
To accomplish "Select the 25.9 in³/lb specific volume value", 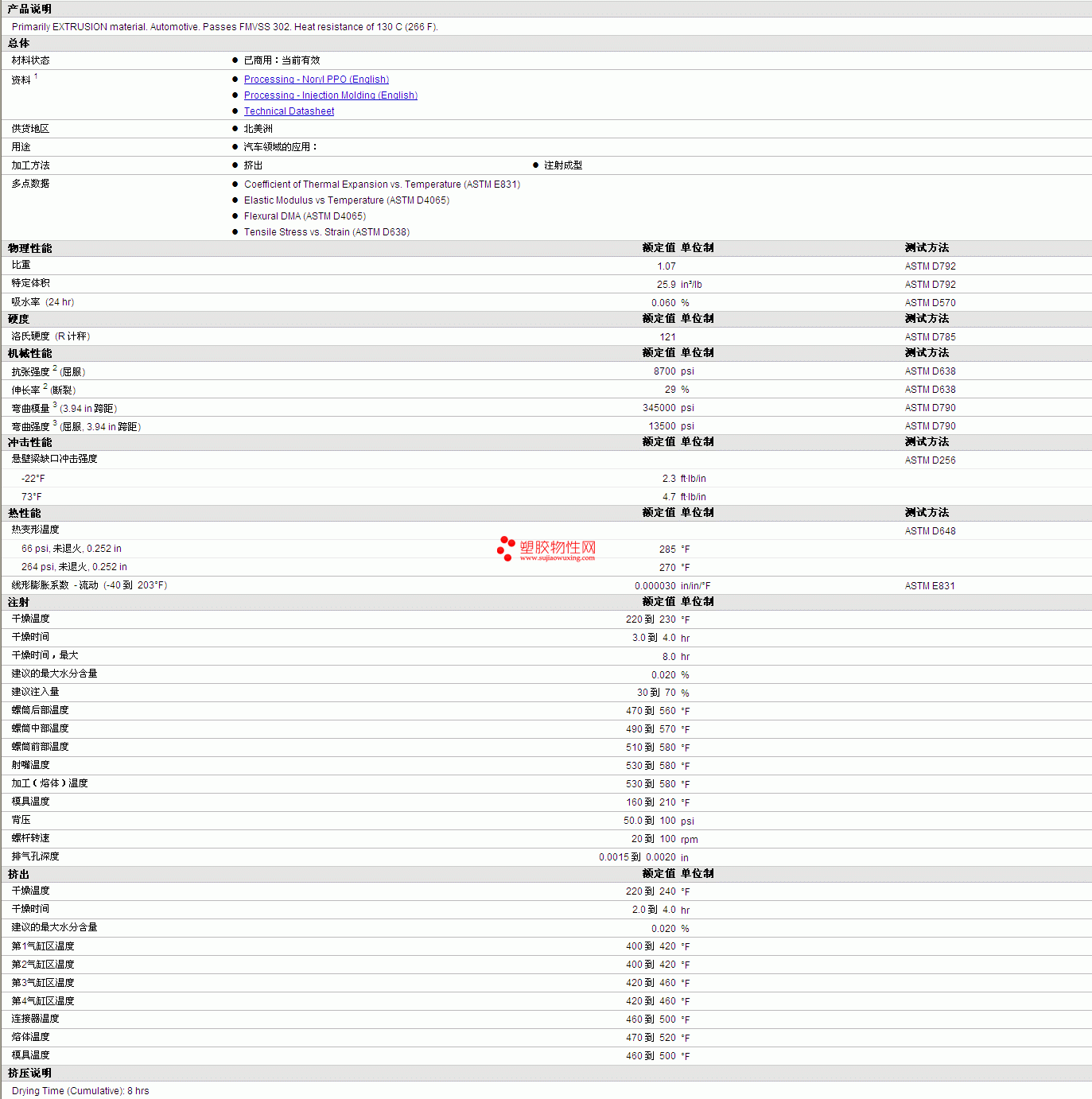I will click(679, 285).
